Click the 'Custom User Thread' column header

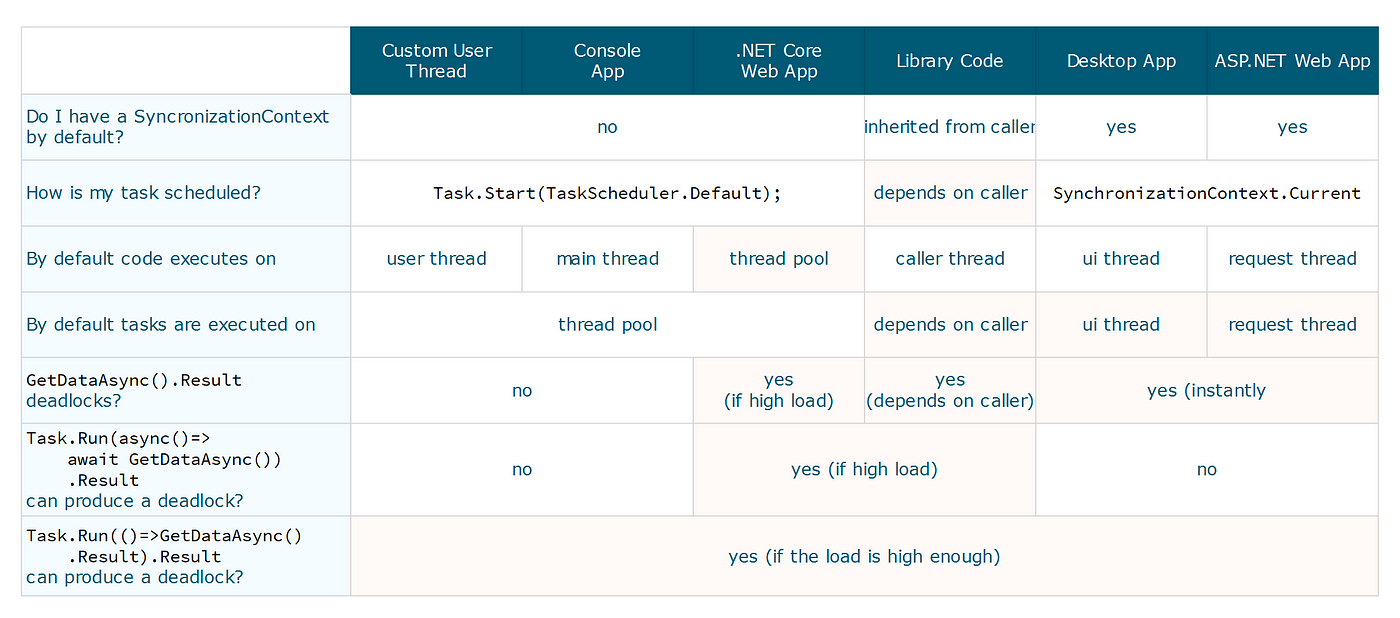click(436, 61)
